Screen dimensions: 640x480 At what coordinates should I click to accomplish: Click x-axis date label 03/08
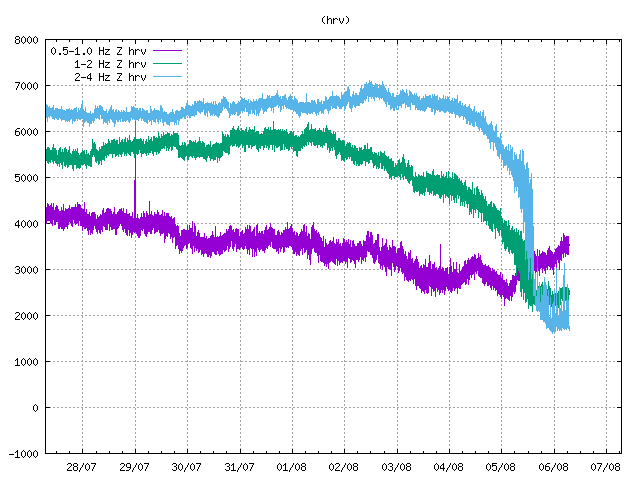tap(396, 467)
